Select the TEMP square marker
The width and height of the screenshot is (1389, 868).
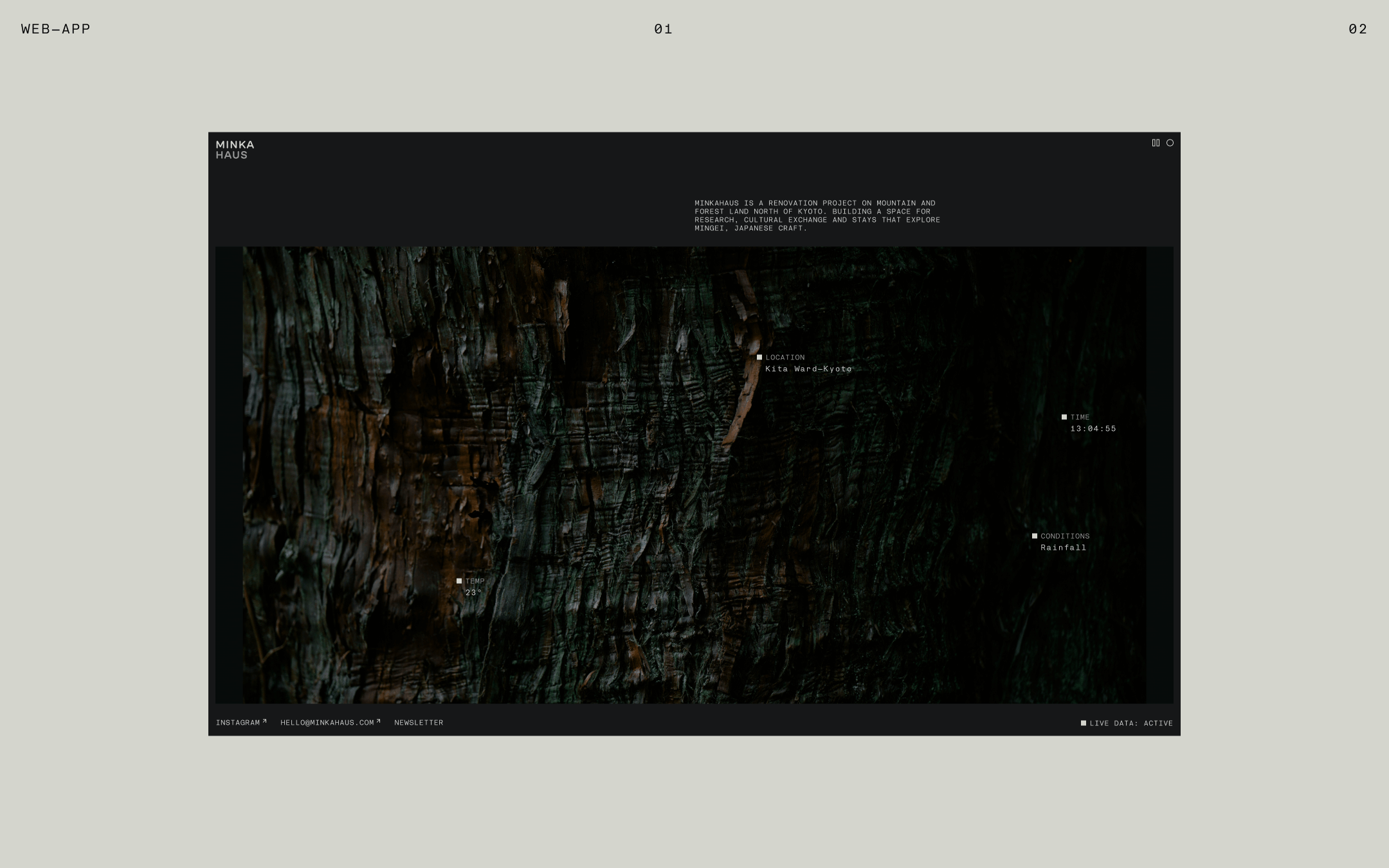coord(459,581)
